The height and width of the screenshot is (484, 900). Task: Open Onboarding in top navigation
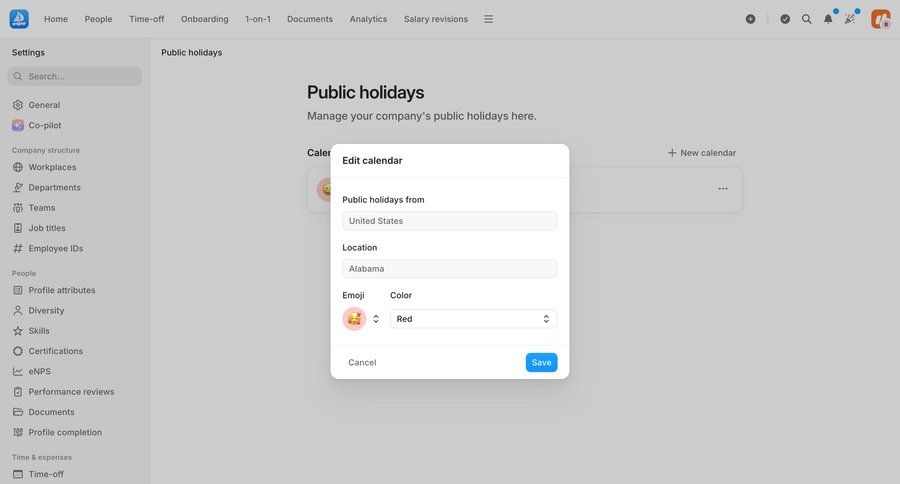(x=204, y=19)
